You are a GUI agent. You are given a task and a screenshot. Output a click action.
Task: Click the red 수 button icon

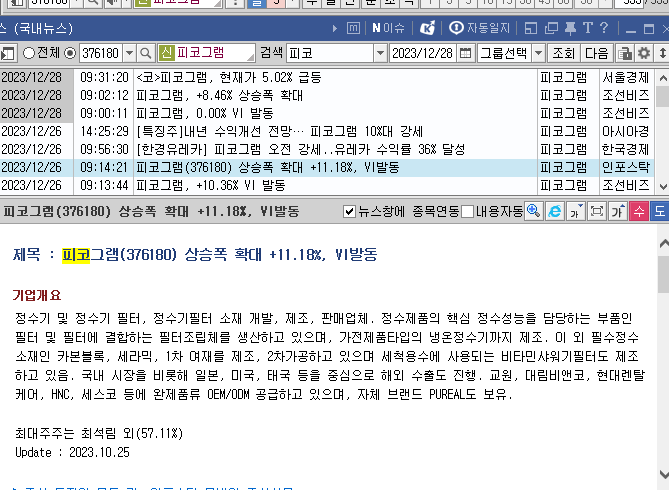point(639,211)
